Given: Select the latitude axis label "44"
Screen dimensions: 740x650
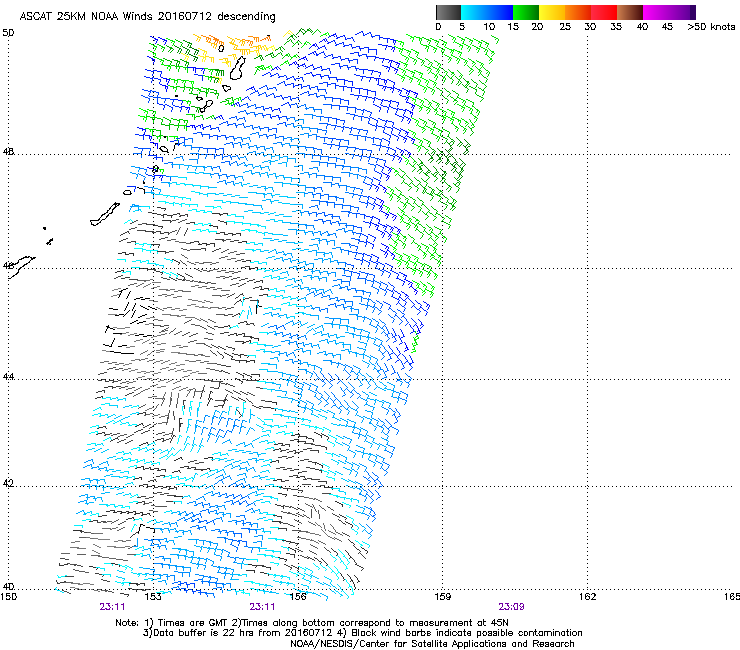Looking at the screenshot, I should pos(8,377).
